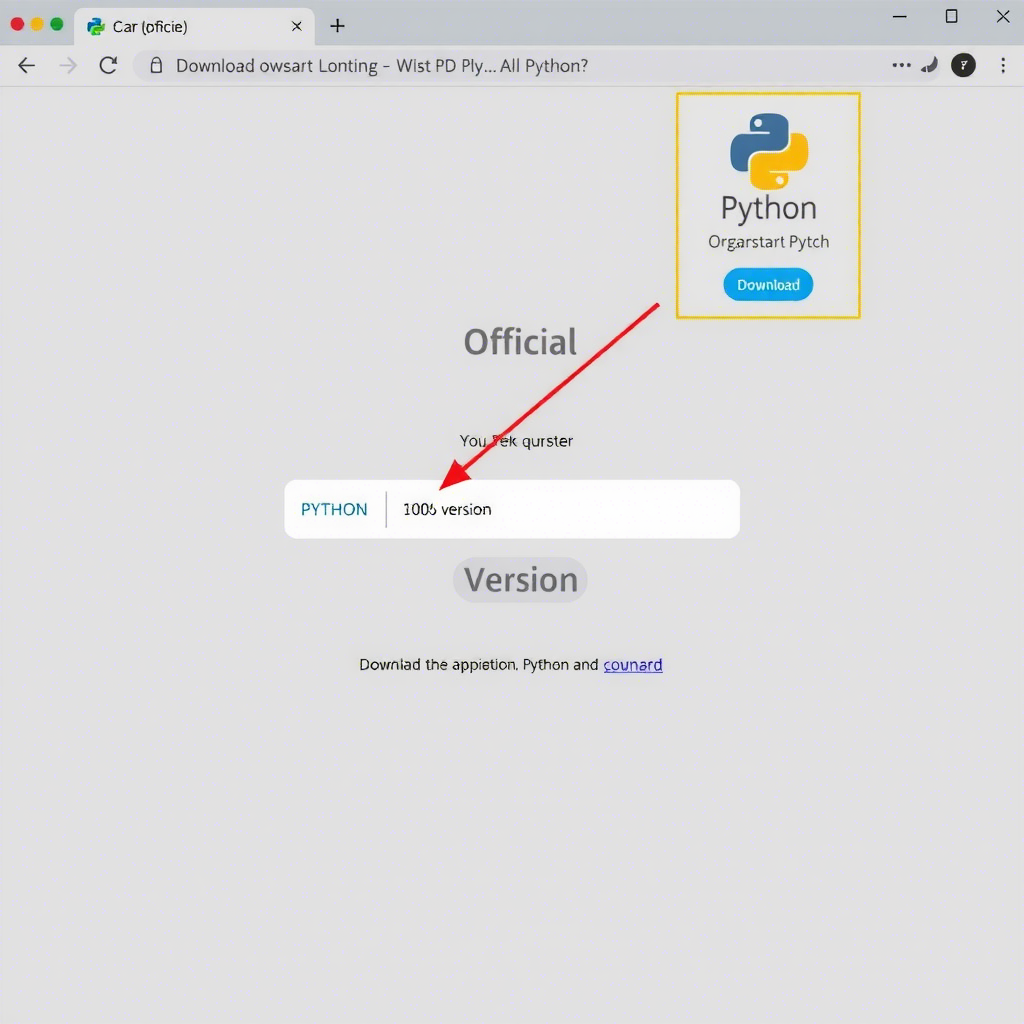The height and width of the screenshot is (1024, 1024).
Task: Click the green traffic-light window button
Action: pos(57,24)
